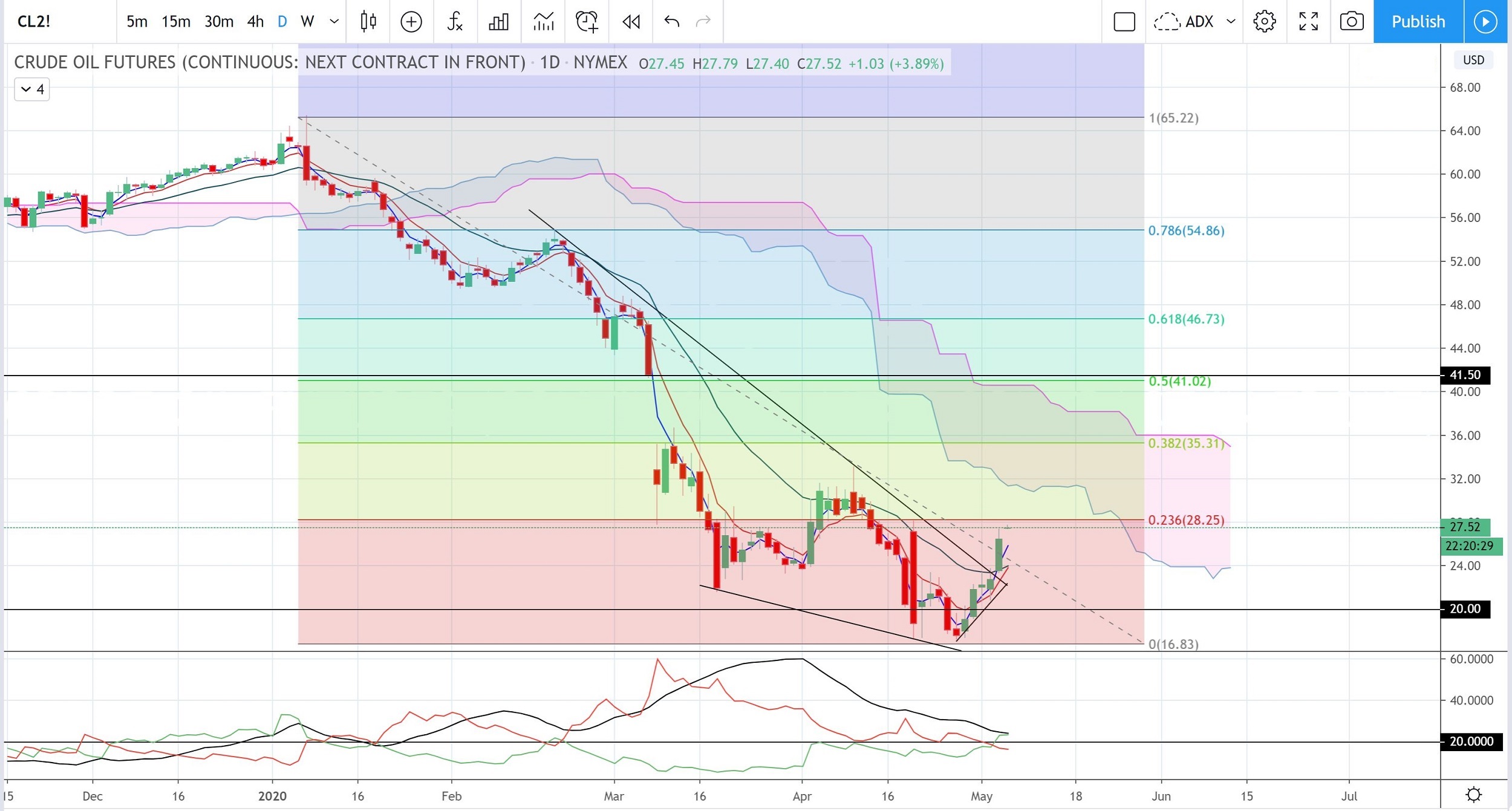
Task: Open the ADX layout name dropdown arrow
Action: coord(1231,22)
